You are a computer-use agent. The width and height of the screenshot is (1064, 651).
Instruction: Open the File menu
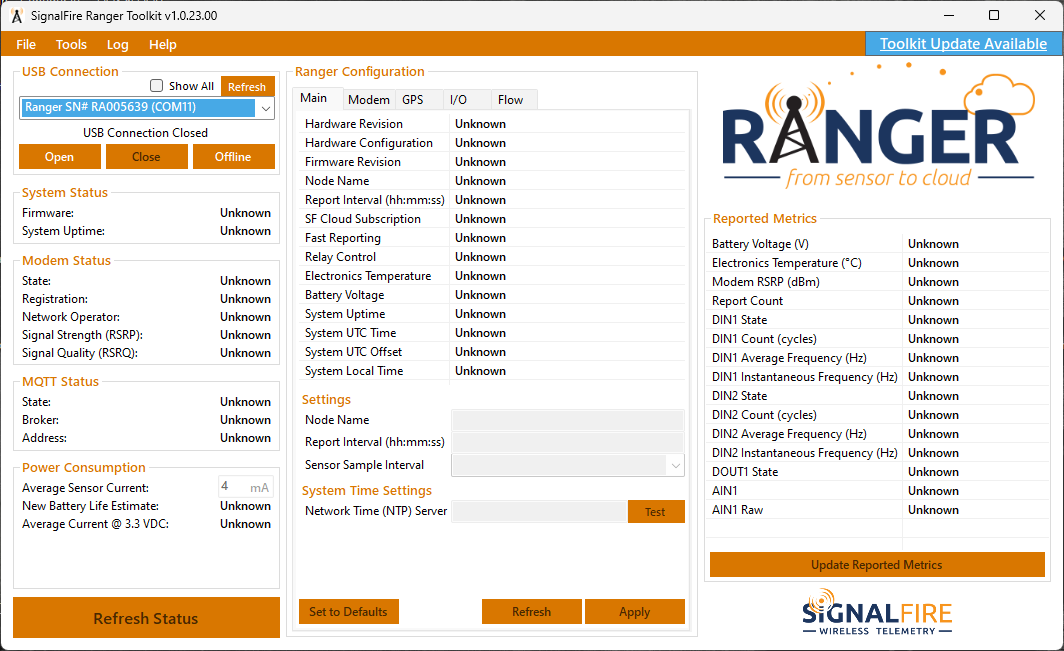point(26,44)
